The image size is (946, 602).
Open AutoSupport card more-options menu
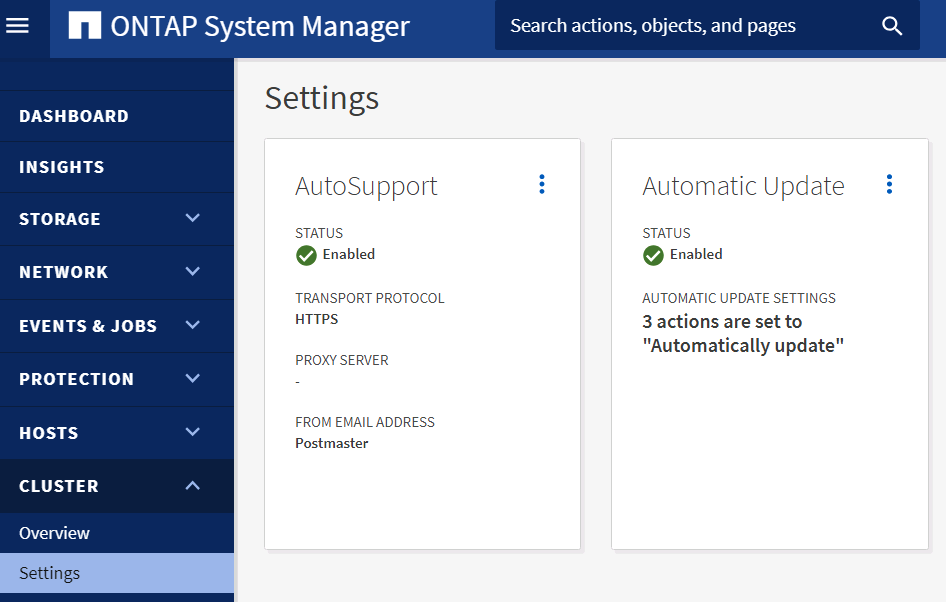coord(542,184)
